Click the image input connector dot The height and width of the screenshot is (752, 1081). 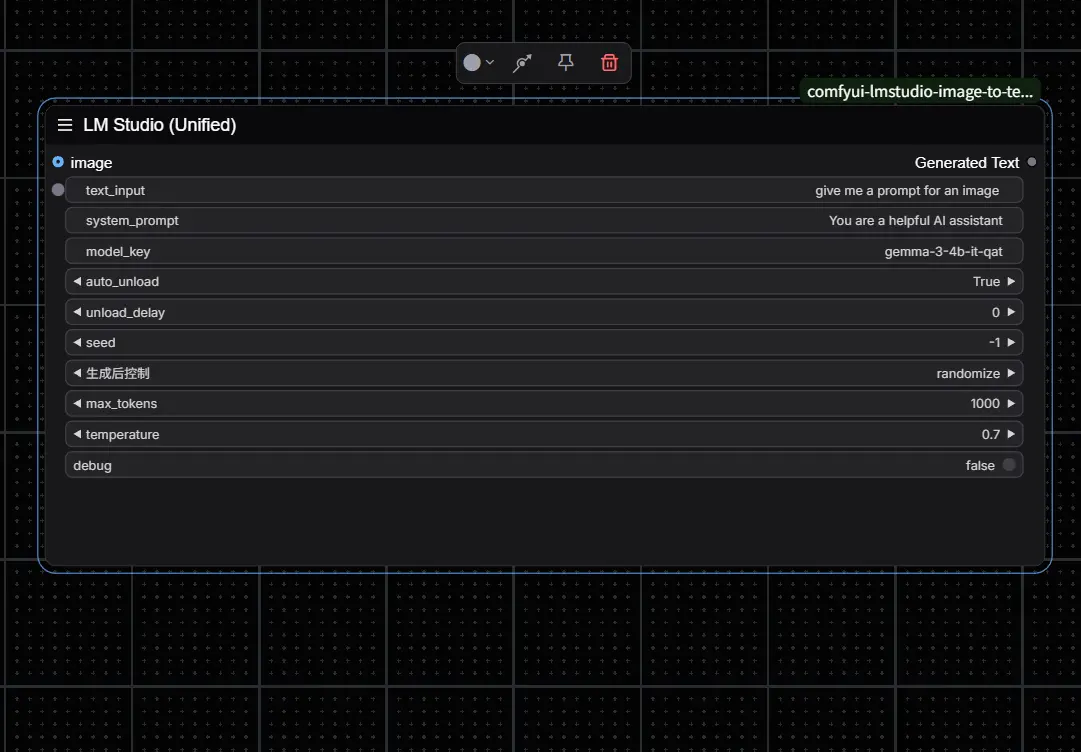point(58,162)
